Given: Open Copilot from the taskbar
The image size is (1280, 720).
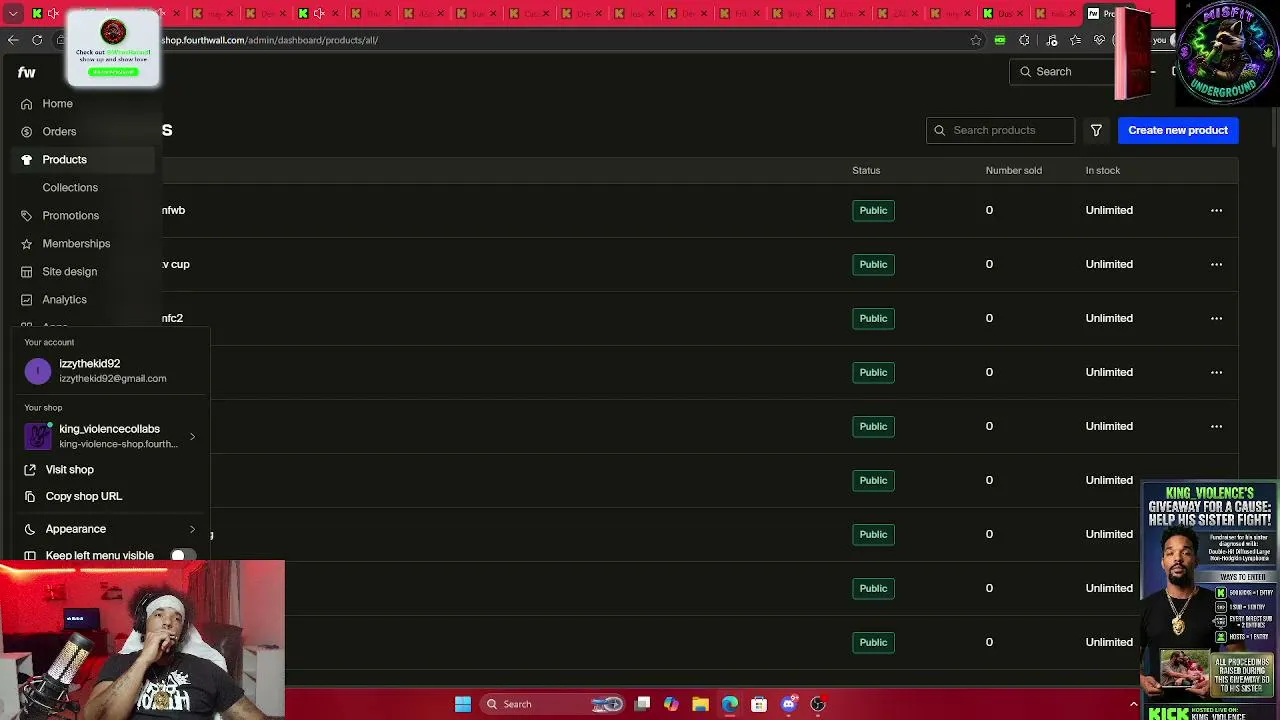Looking at the screenshot, I should click(671, 704).
